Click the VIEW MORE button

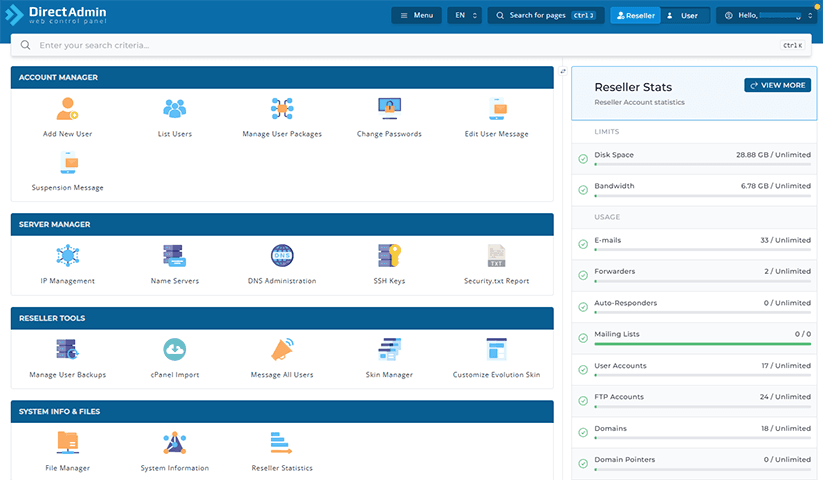coord(777,85)
